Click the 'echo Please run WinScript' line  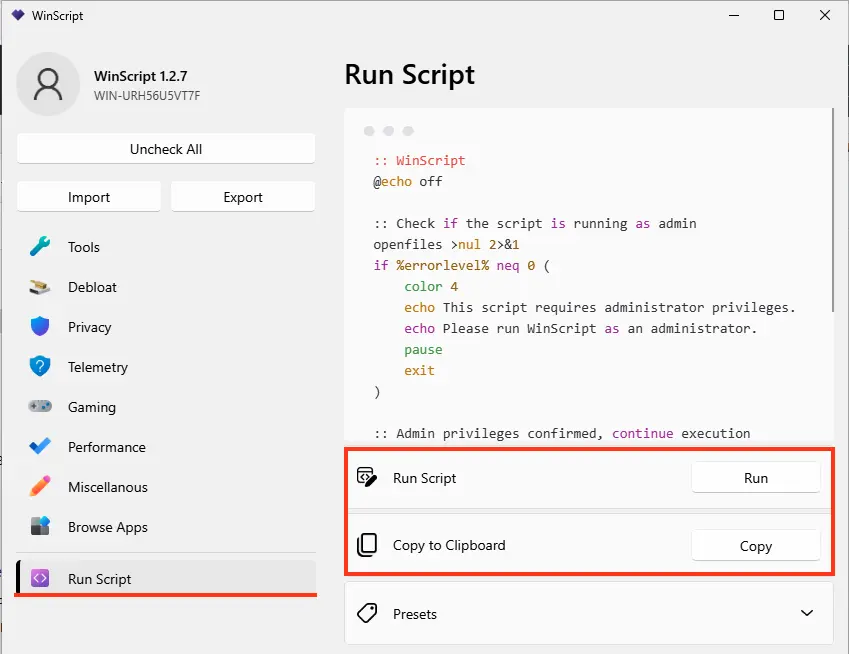tap(580, 329)
